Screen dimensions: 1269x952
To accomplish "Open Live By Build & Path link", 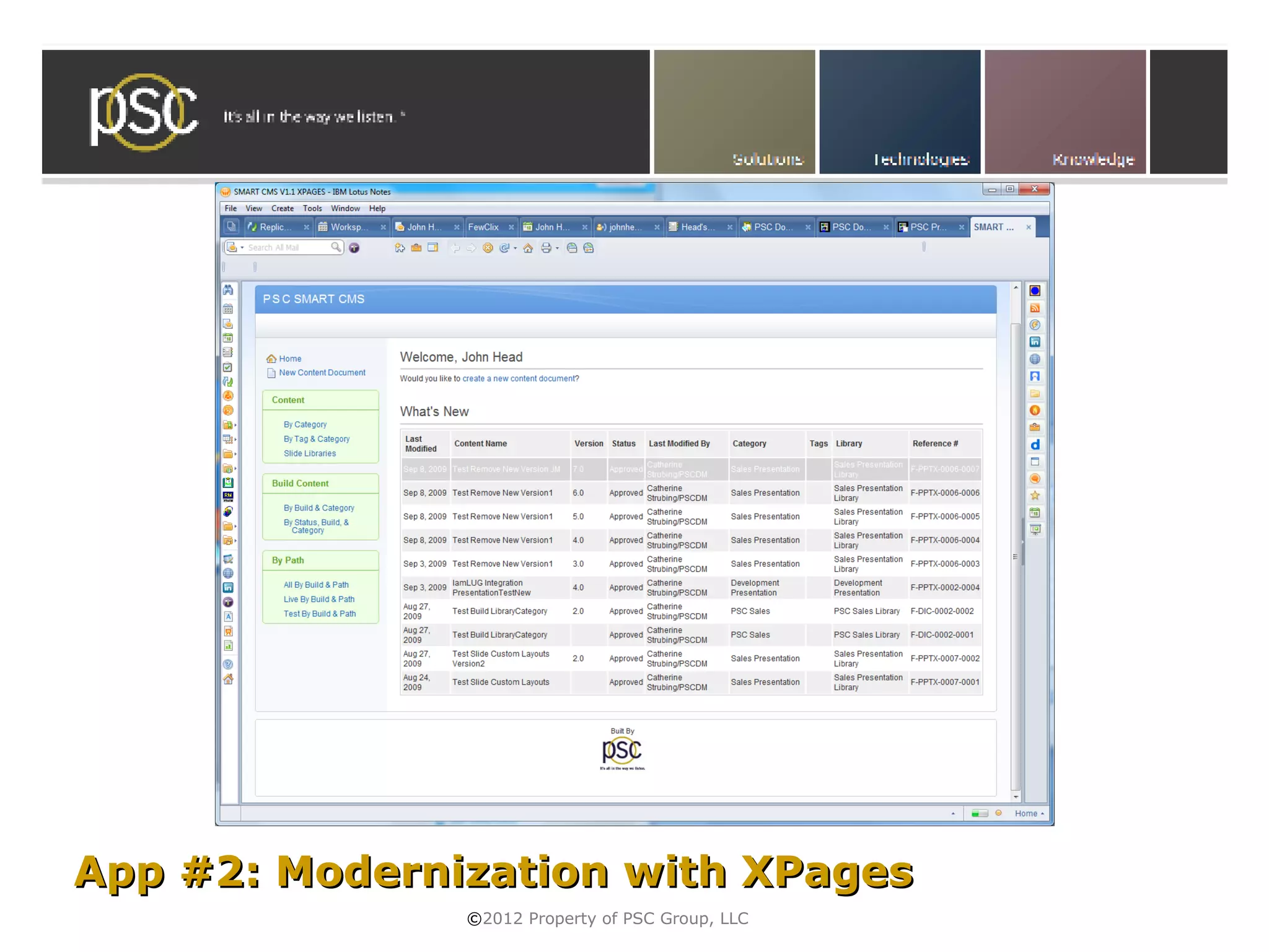I will 319,599.
